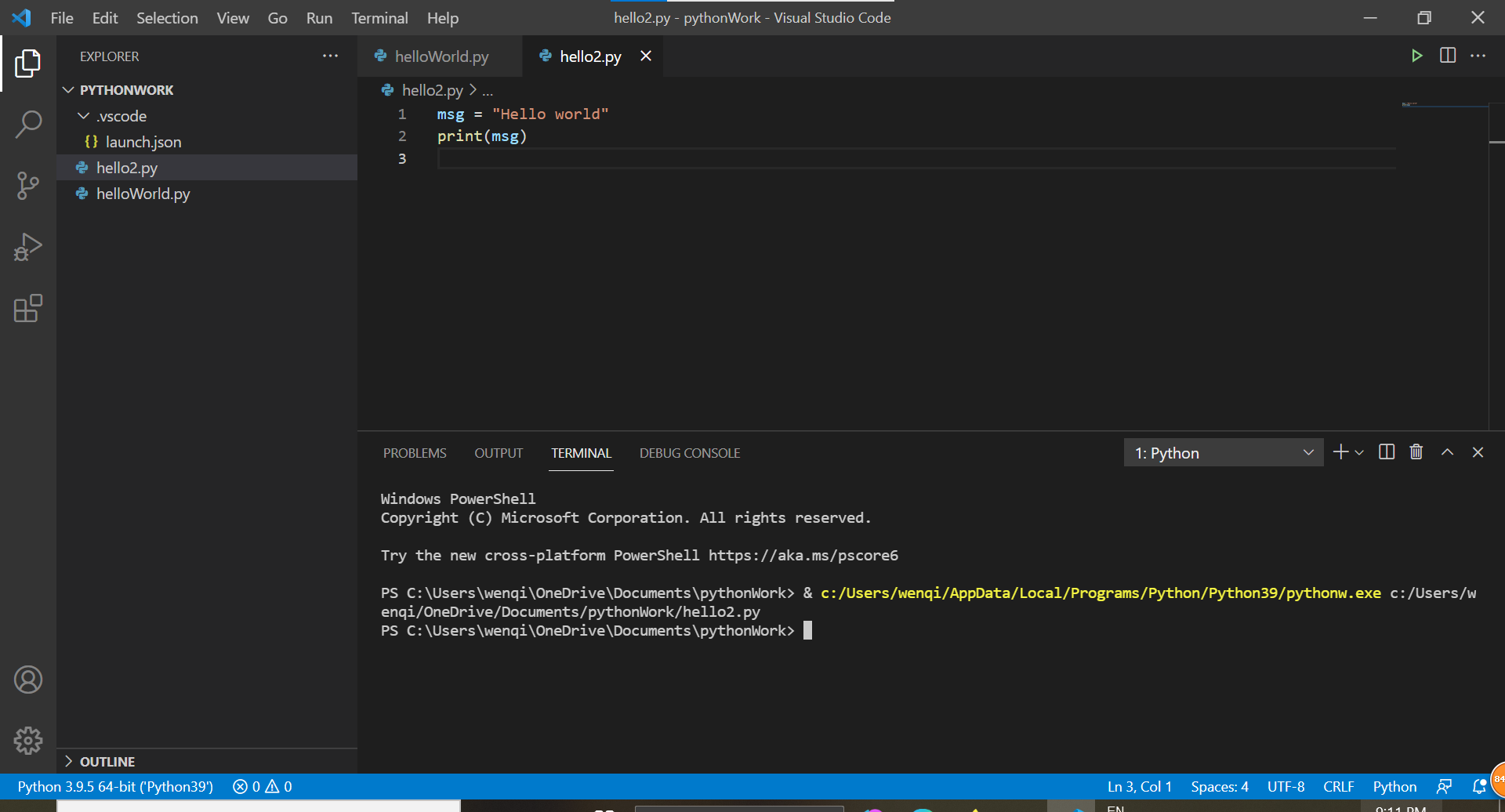Split the terminal pane

click(1386, 451)
